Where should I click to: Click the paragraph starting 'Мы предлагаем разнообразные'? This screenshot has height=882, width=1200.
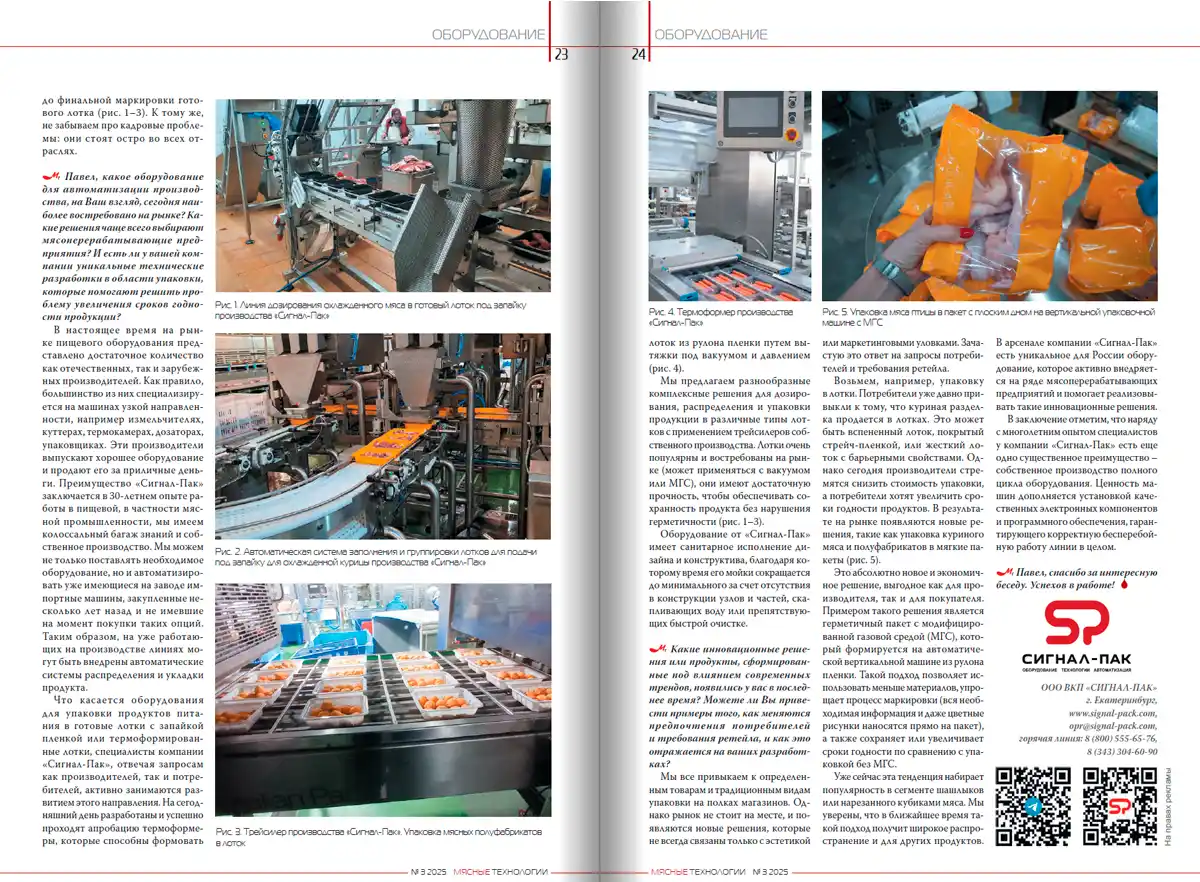(x=730, y=451)
